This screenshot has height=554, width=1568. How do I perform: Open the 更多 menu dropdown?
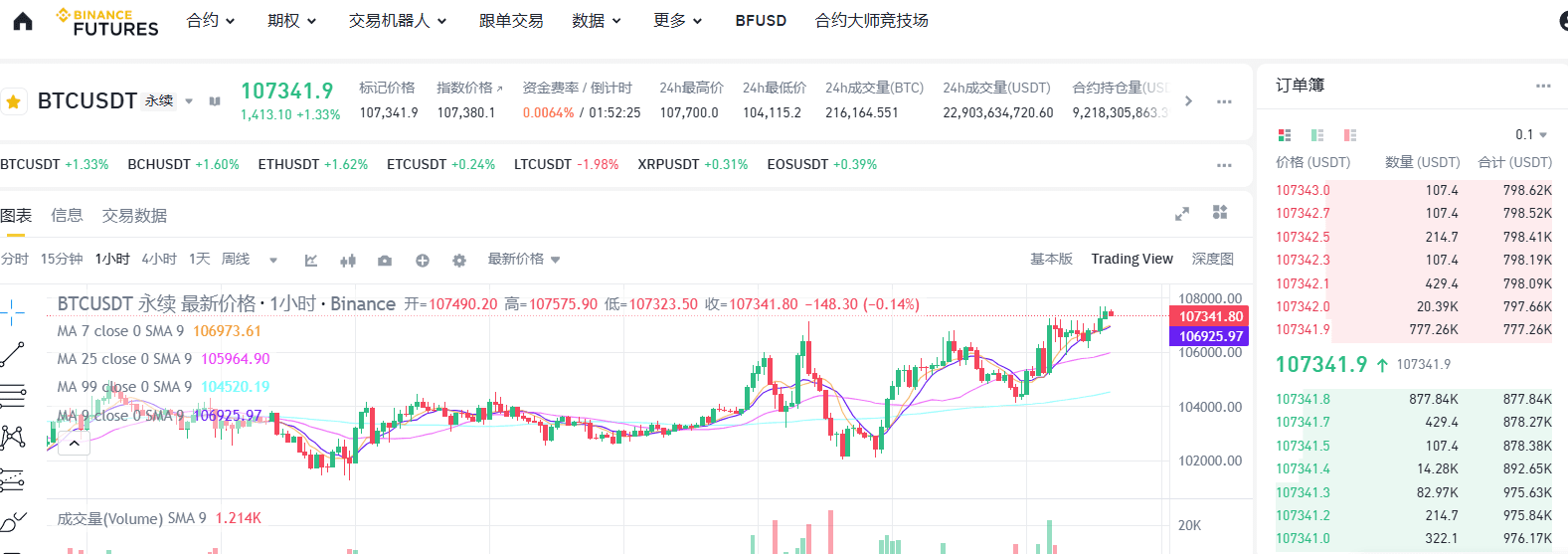(678, 20)
